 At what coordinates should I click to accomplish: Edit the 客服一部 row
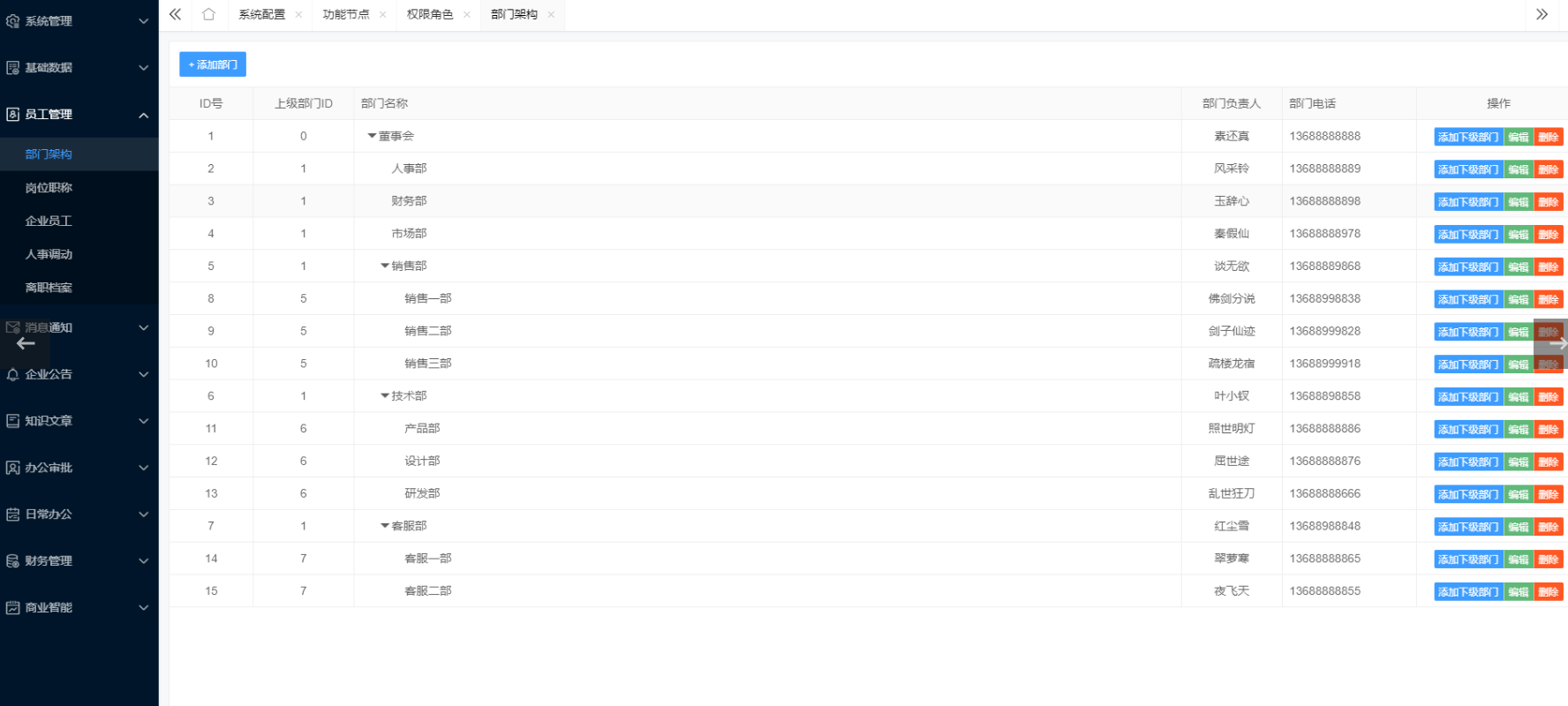(x=1519, y=560)
